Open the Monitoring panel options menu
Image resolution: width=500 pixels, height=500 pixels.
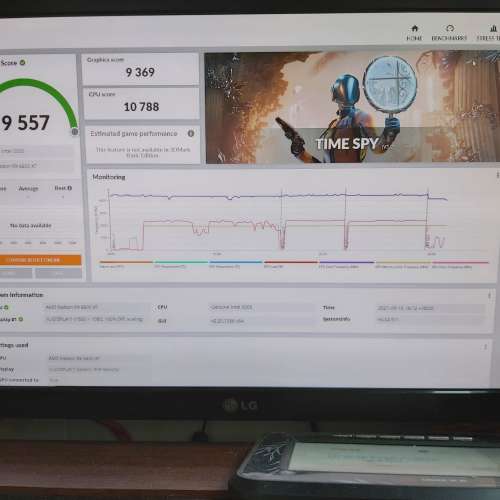[x=497, y=175]
